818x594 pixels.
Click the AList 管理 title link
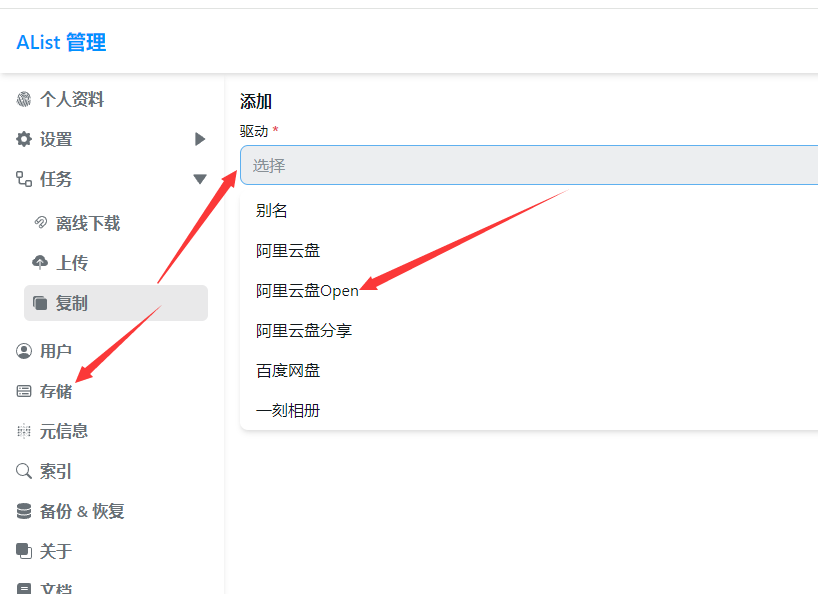(61, 42)
